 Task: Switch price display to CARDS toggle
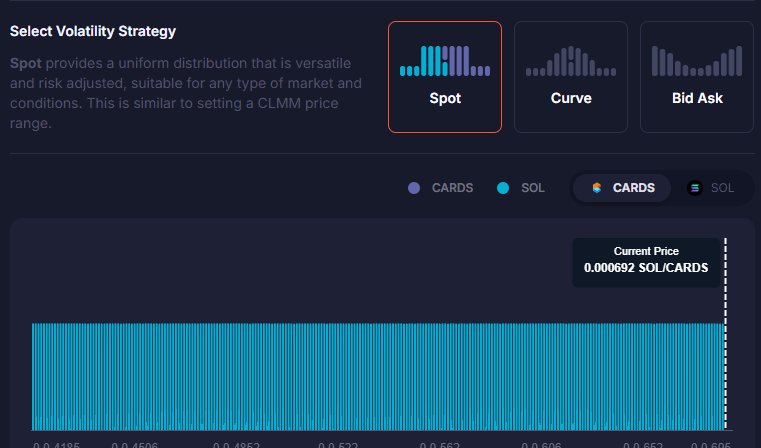[x=622, y=188]
